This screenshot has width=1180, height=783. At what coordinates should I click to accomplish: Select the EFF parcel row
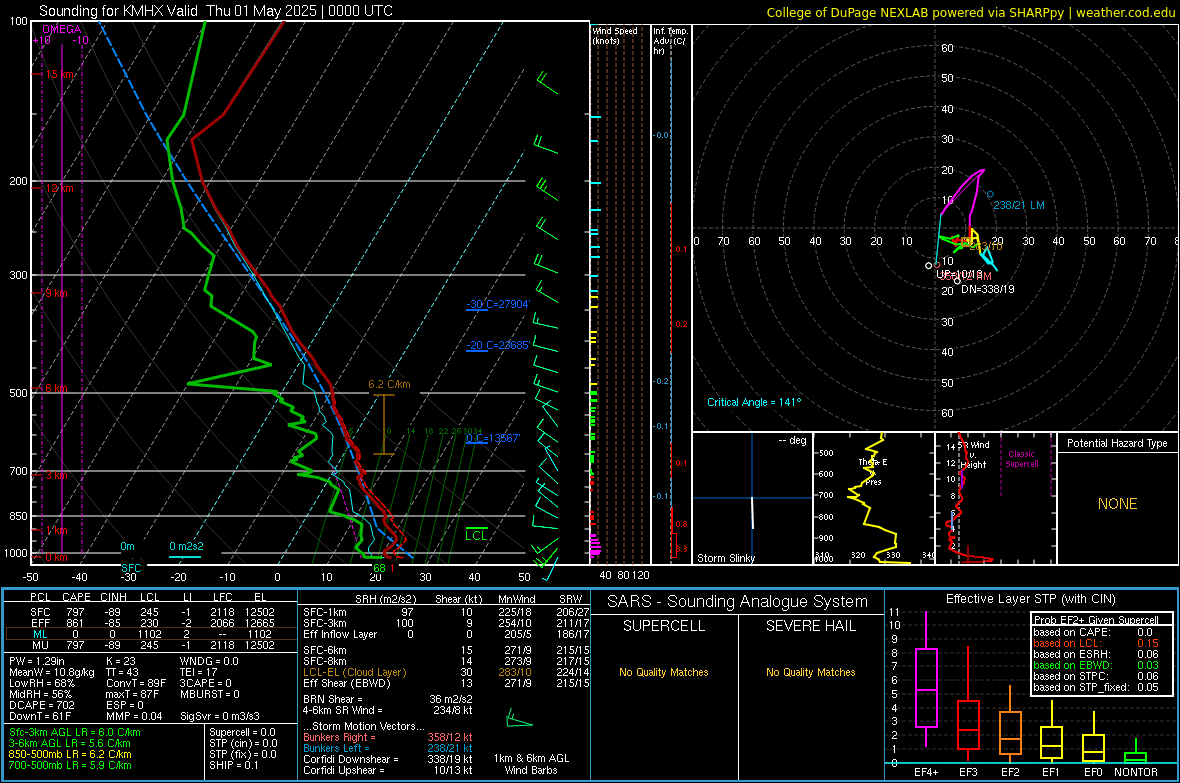(151, 623)
